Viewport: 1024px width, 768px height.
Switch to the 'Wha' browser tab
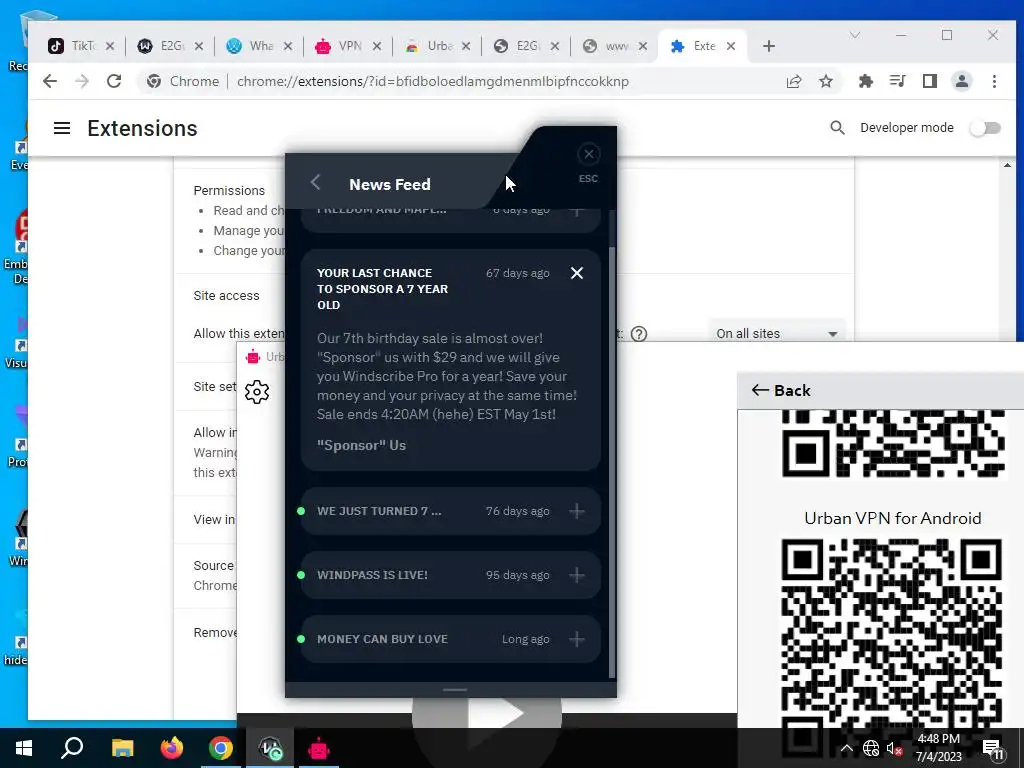pos(257,46)
